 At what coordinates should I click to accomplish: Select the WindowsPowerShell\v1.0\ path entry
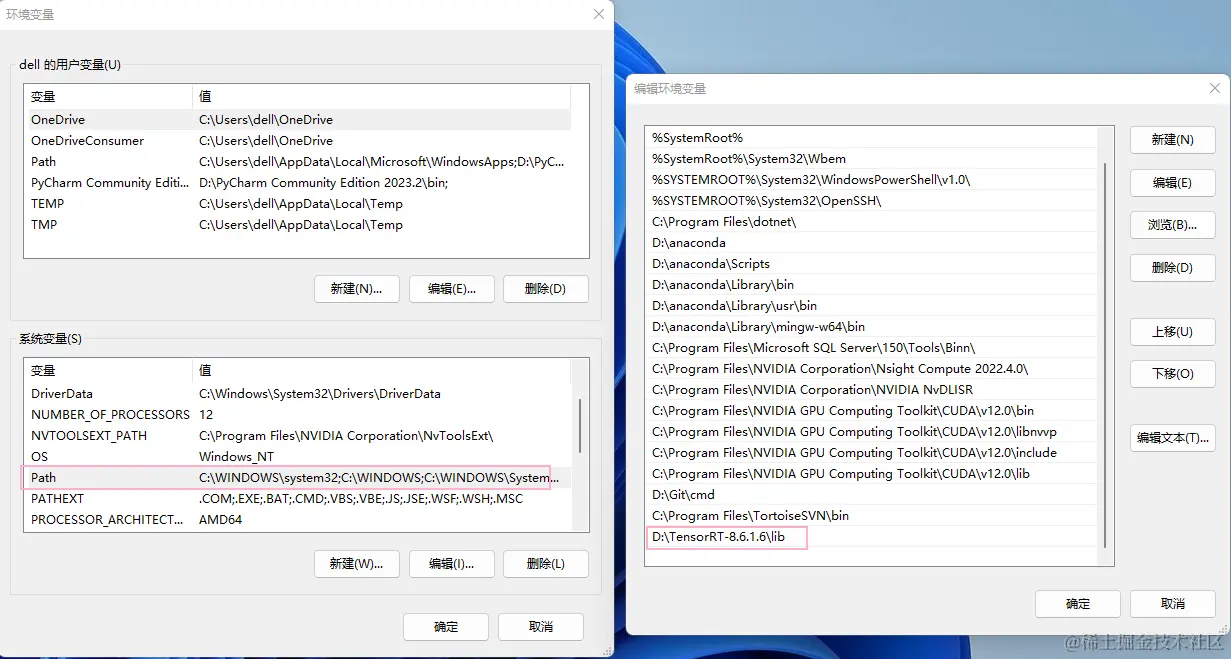871,179
